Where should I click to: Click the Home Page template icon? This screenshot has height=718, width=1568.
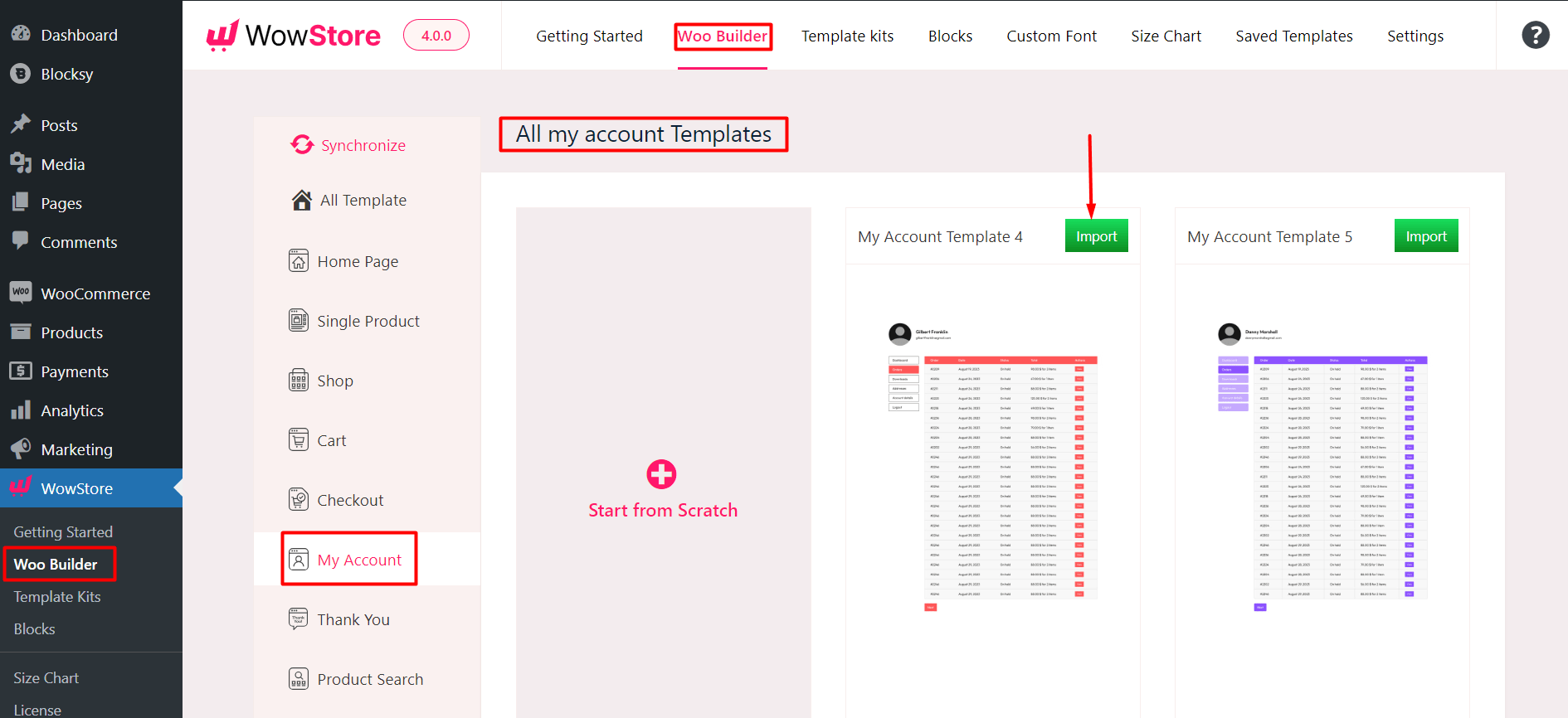pyautogui.click(x=299, y=261)
